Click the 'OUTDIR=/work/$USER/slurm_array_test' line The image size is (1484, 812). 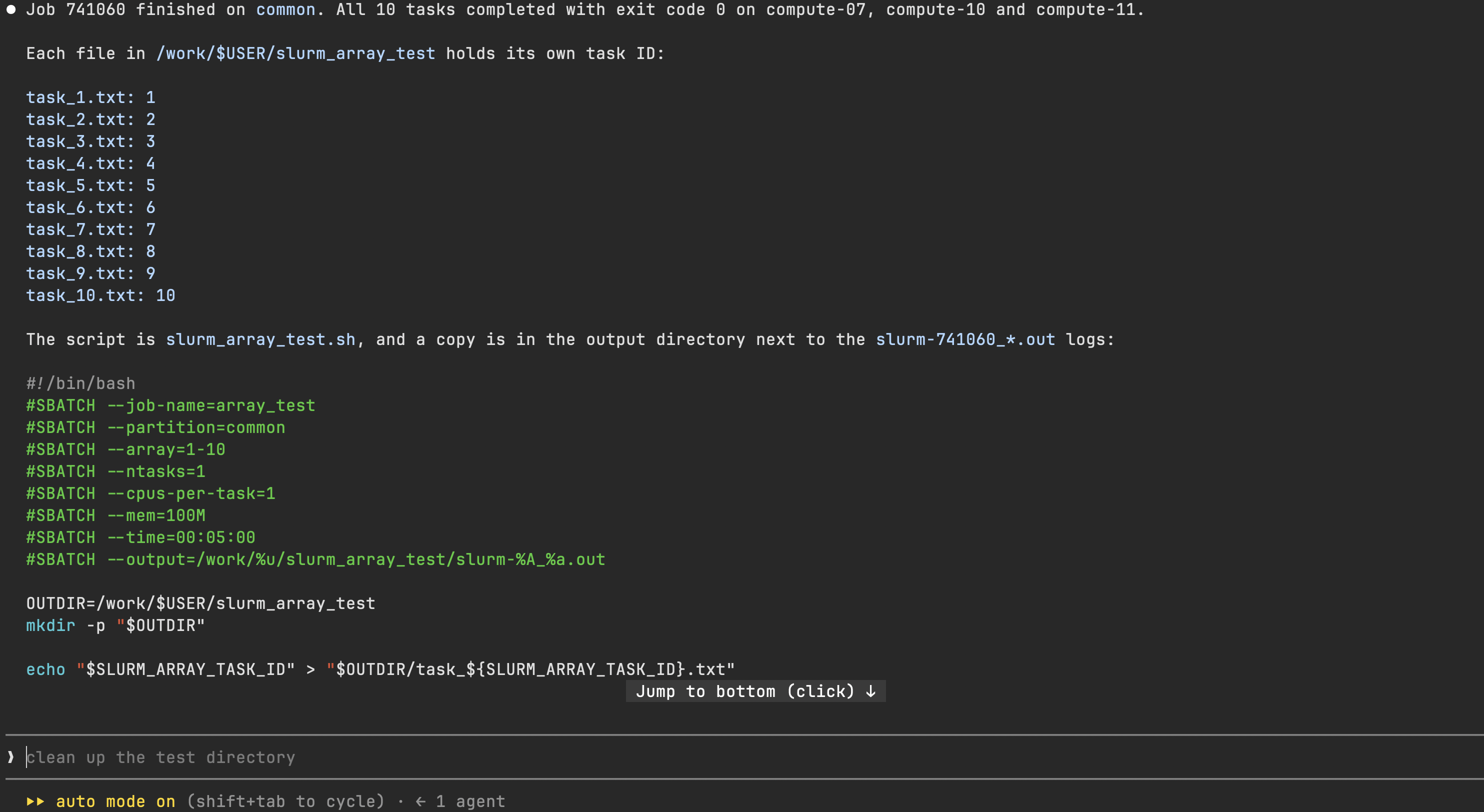(x=200, y=603)
